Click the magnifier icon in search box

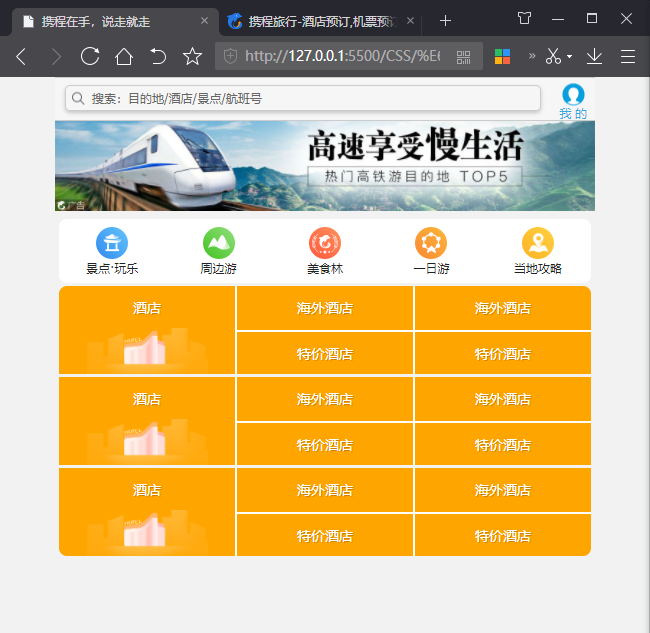(78, 98)
